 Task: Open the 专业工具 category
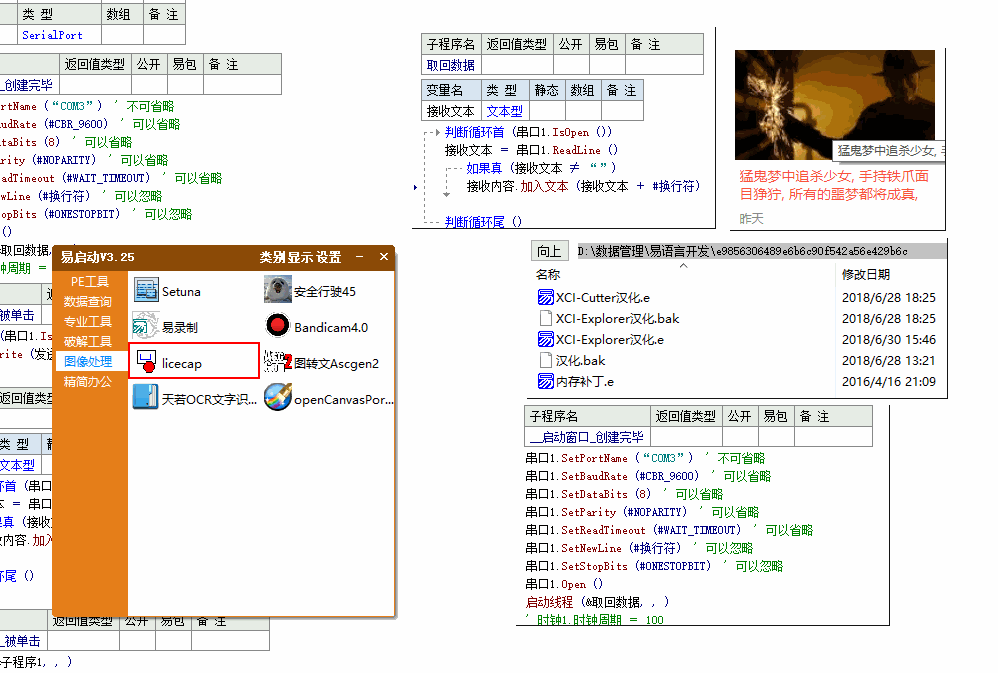coord(89,322)
